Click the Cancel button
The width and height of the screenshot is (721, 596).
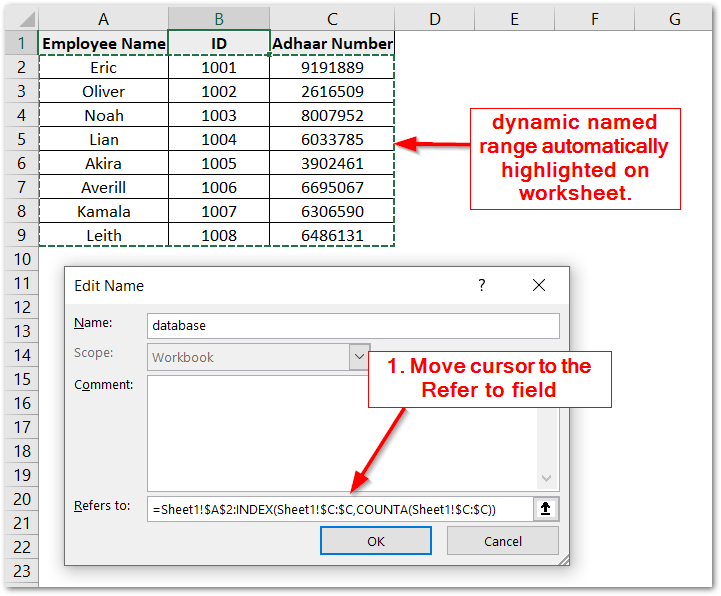click(503, 541)
